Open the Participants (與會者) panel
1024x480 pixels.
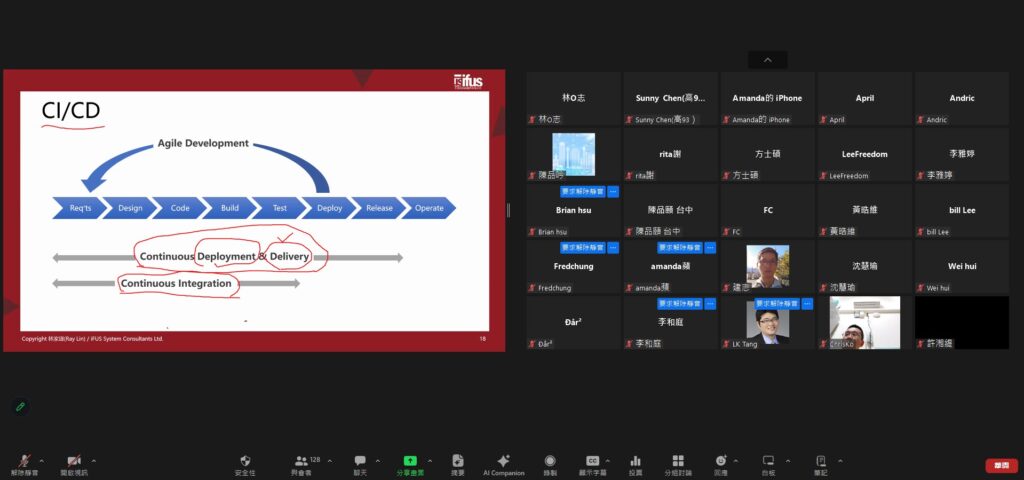[301, 461]
